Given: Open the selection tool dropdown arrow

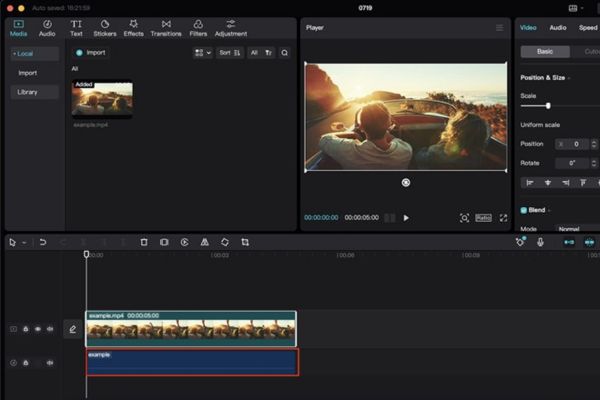Looking at the screenshot, I should point(24,243).
